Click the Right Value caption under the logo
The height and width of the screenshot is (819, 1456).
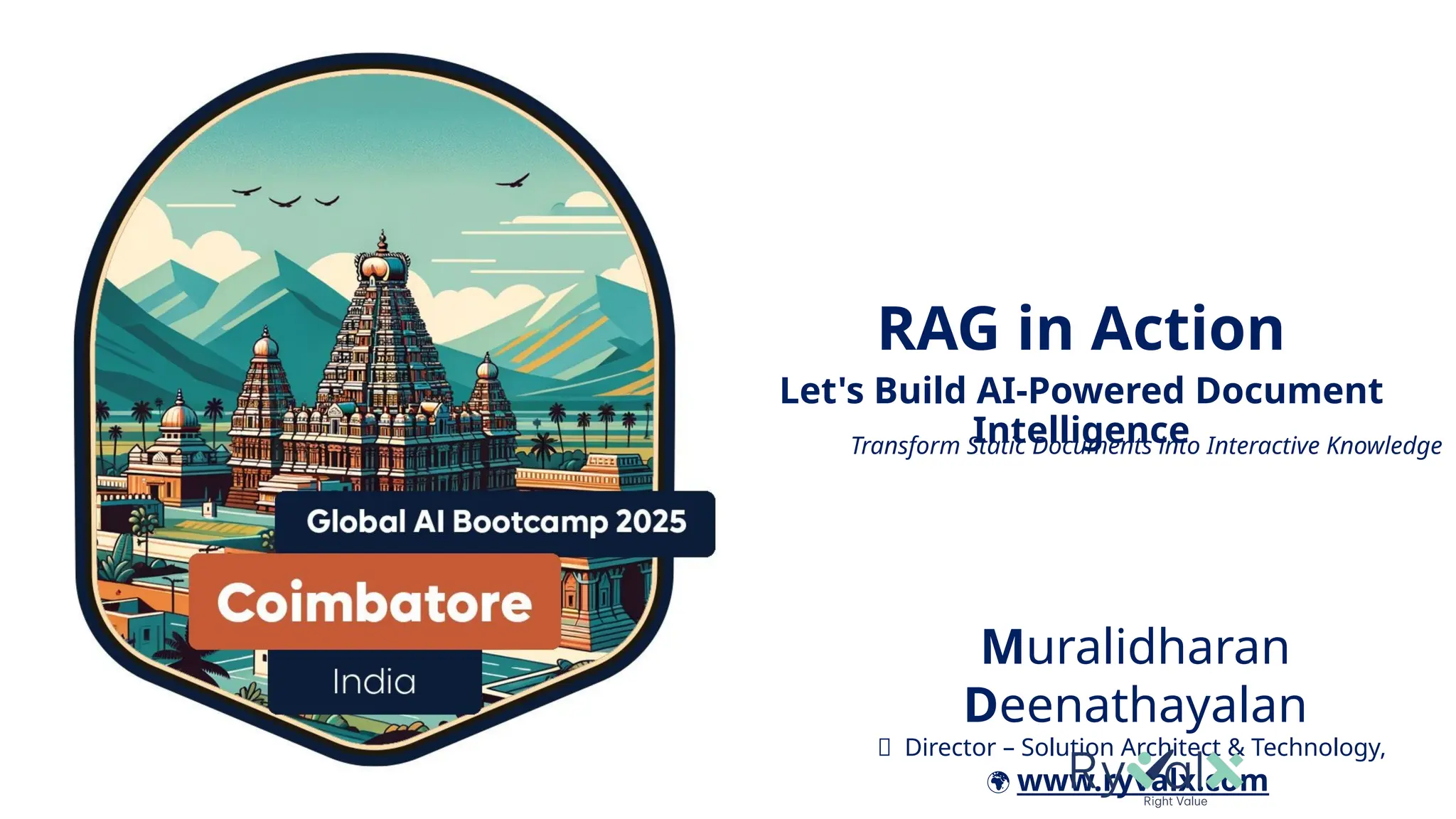[x=1174, y=802]
